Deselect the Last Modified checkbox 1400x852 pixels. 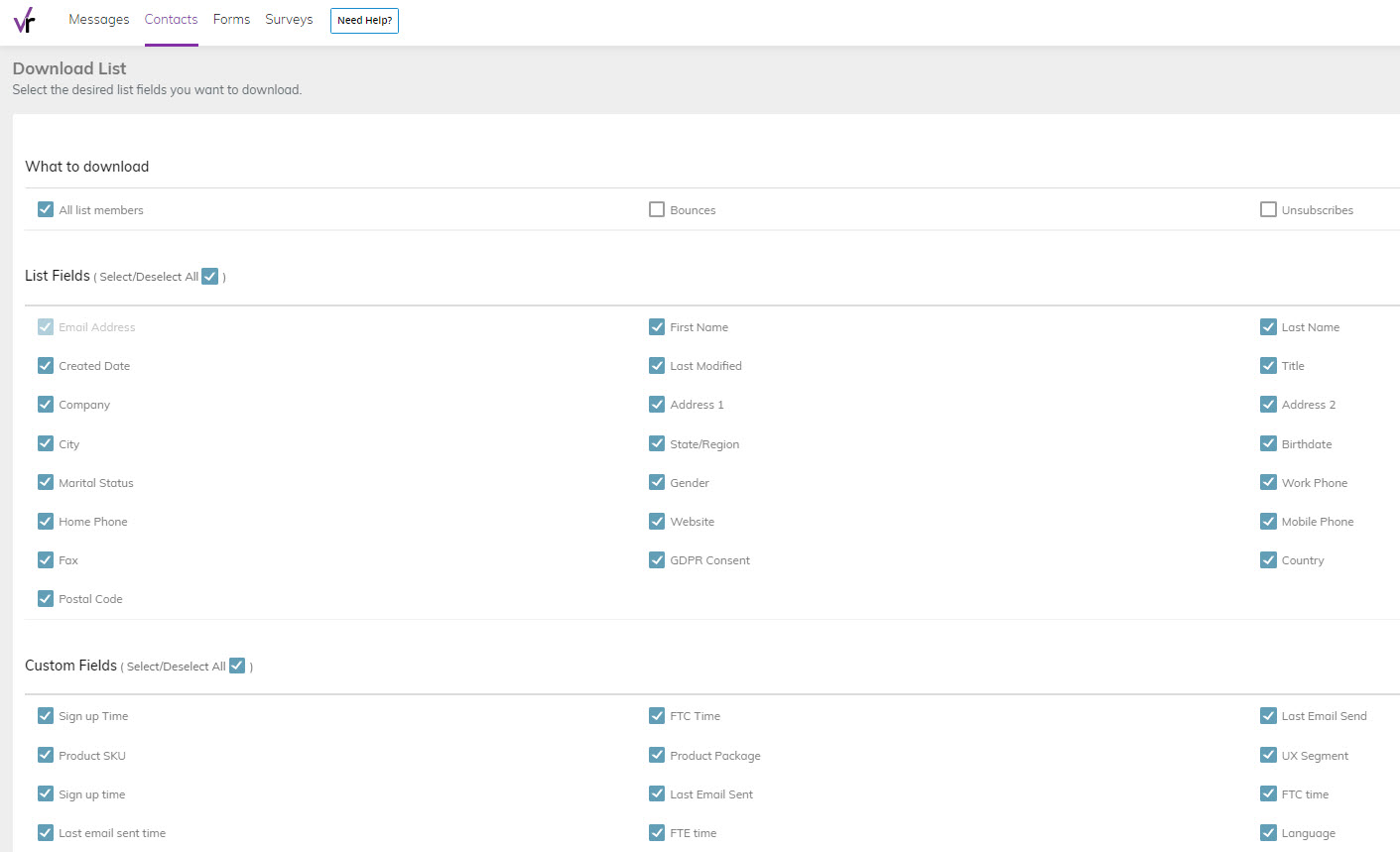pos(657,365)
